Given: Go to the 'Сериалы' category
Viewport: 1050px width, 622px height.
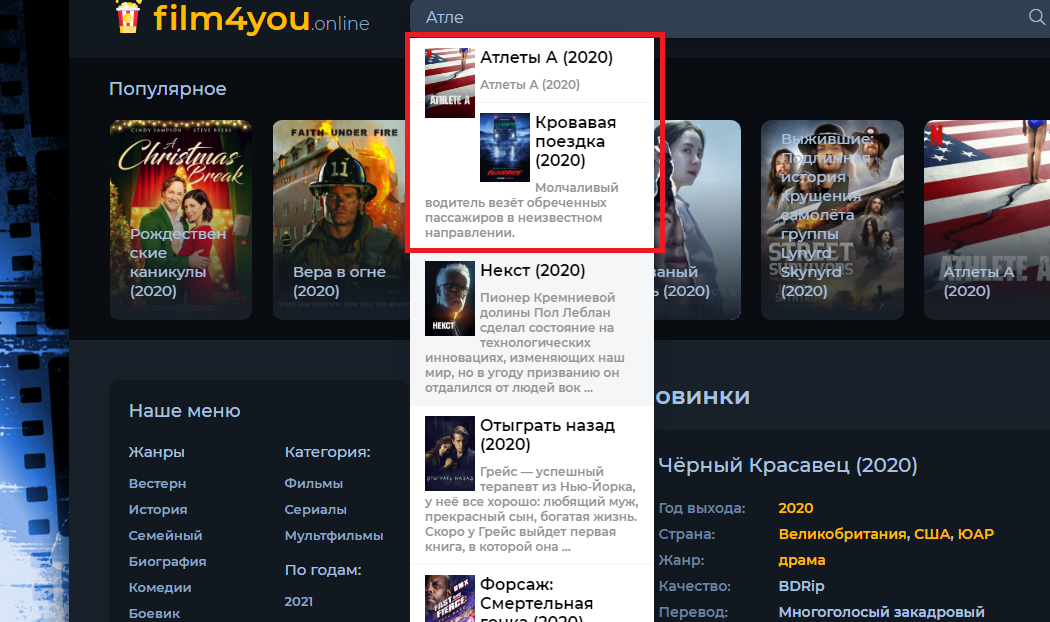Looking at the screenshot, I should click(315, 510).
